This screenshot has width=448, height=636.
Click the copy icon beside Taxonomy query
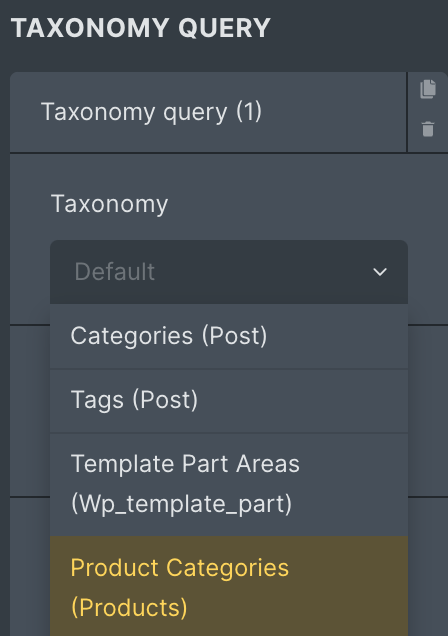point(428,89)
